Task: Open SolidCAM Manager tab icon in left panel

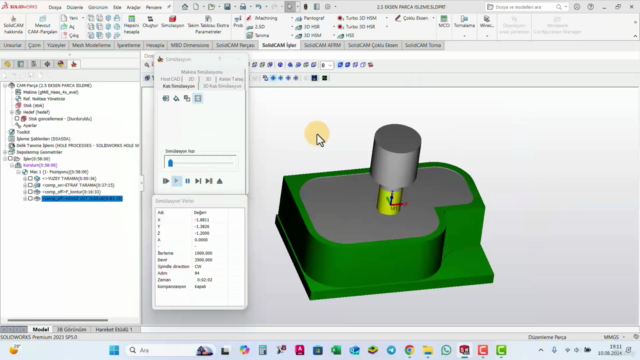Action: pyautogui.click(x=74, y=64)
